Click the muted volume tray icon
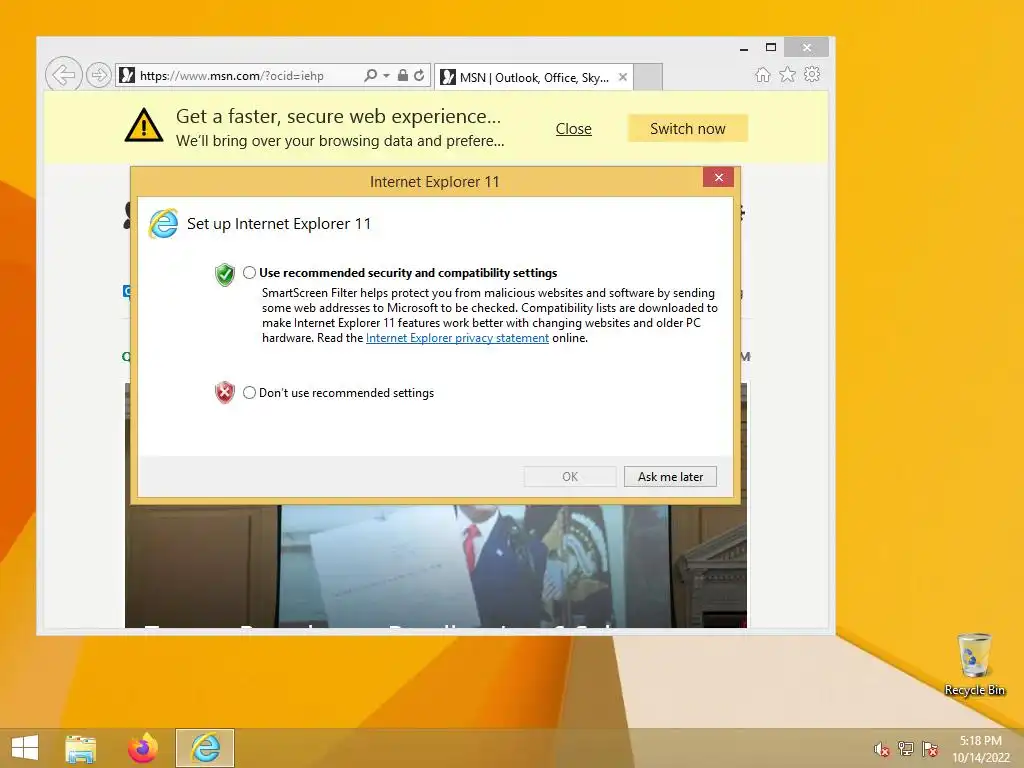 [x=881, y=749]
